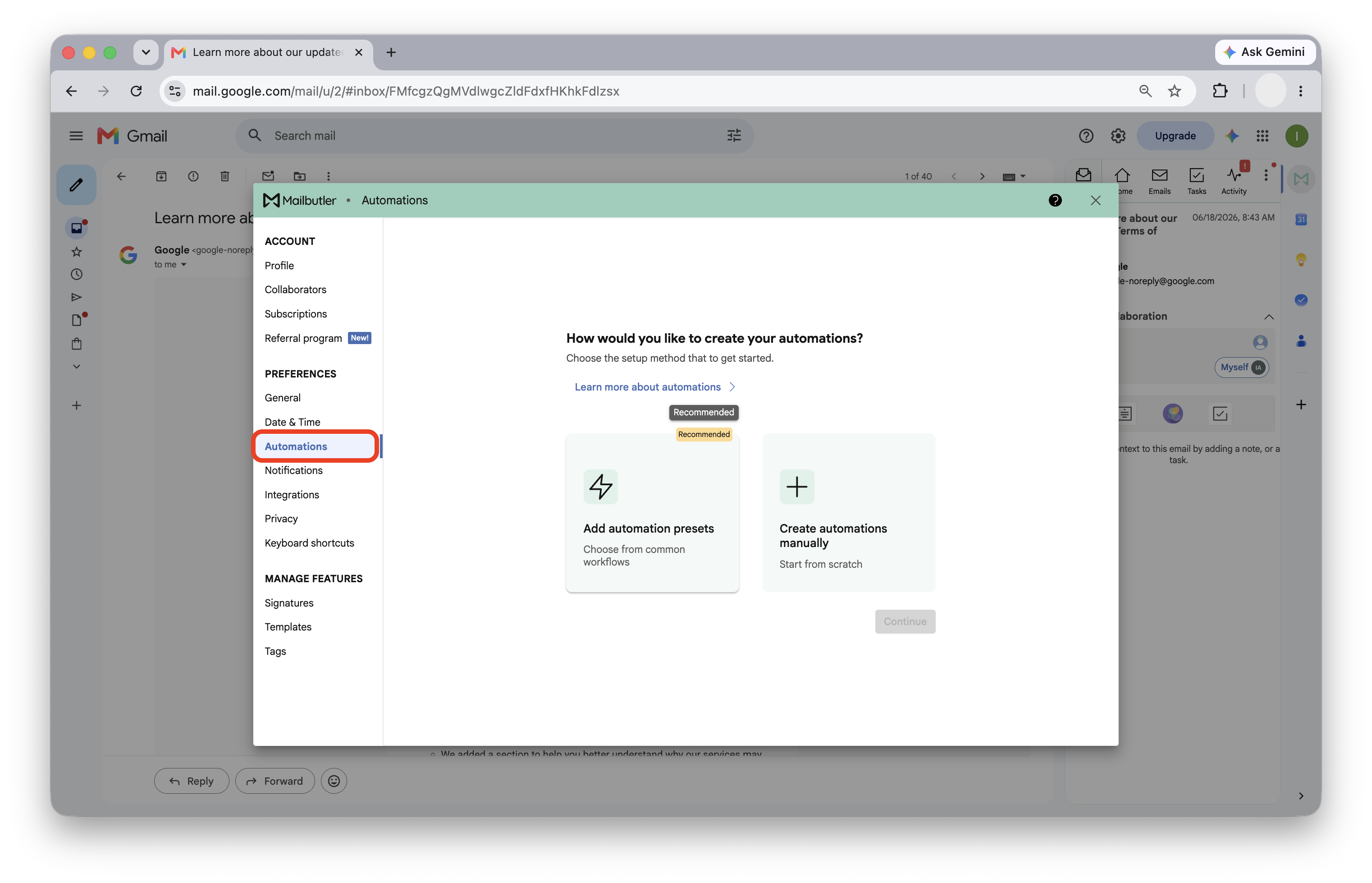Open the Google apps grid
Image resolution: width=1372 pixels, height=883 pixels.
[x=1262, y=136]
